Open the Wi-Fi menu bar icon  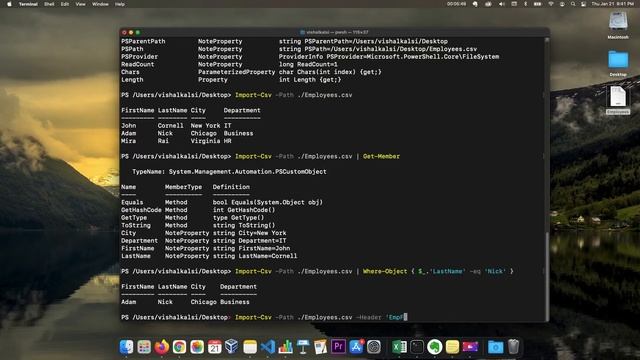pos(551,4)
